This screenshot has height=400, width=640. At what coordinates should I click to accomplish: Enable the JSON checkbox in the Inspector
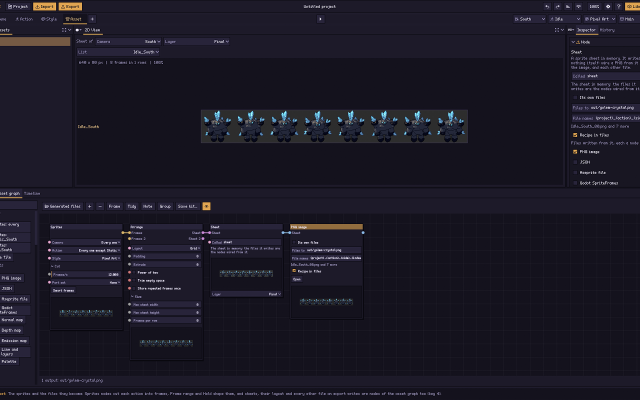[575, 162]
